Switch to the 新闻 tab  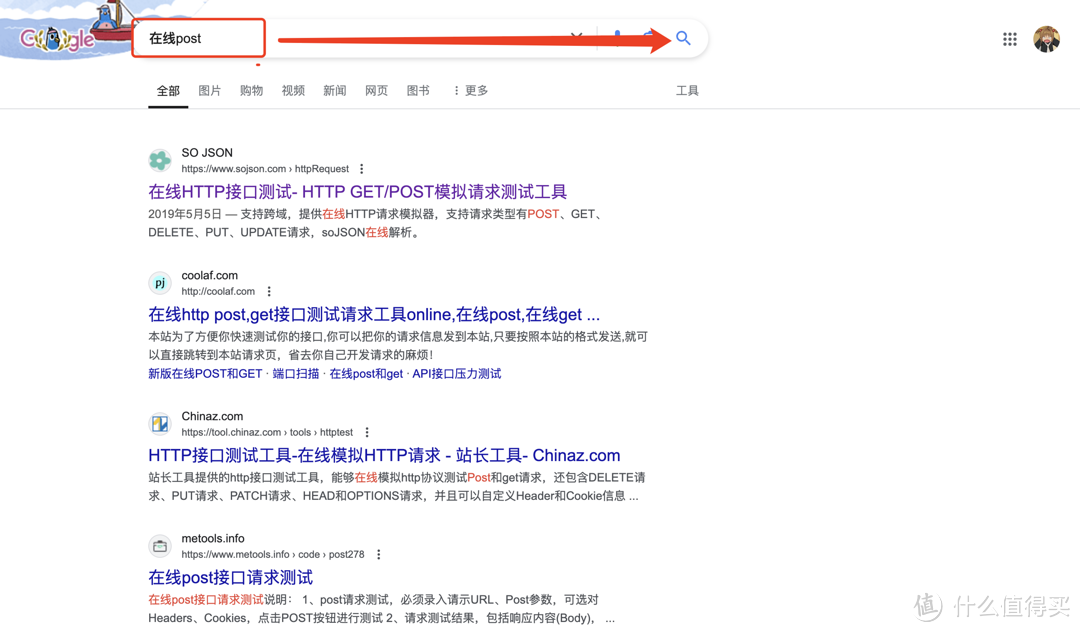click(x=334, y=90)
